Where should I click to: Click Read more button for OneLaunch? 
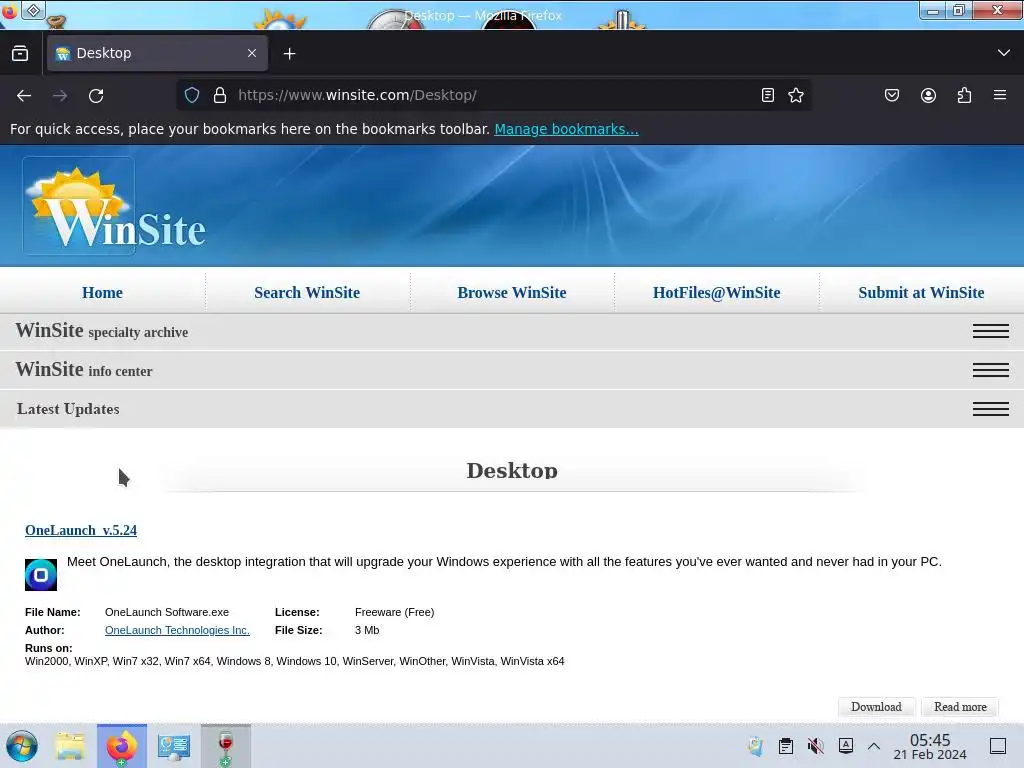tap(960, 707)
